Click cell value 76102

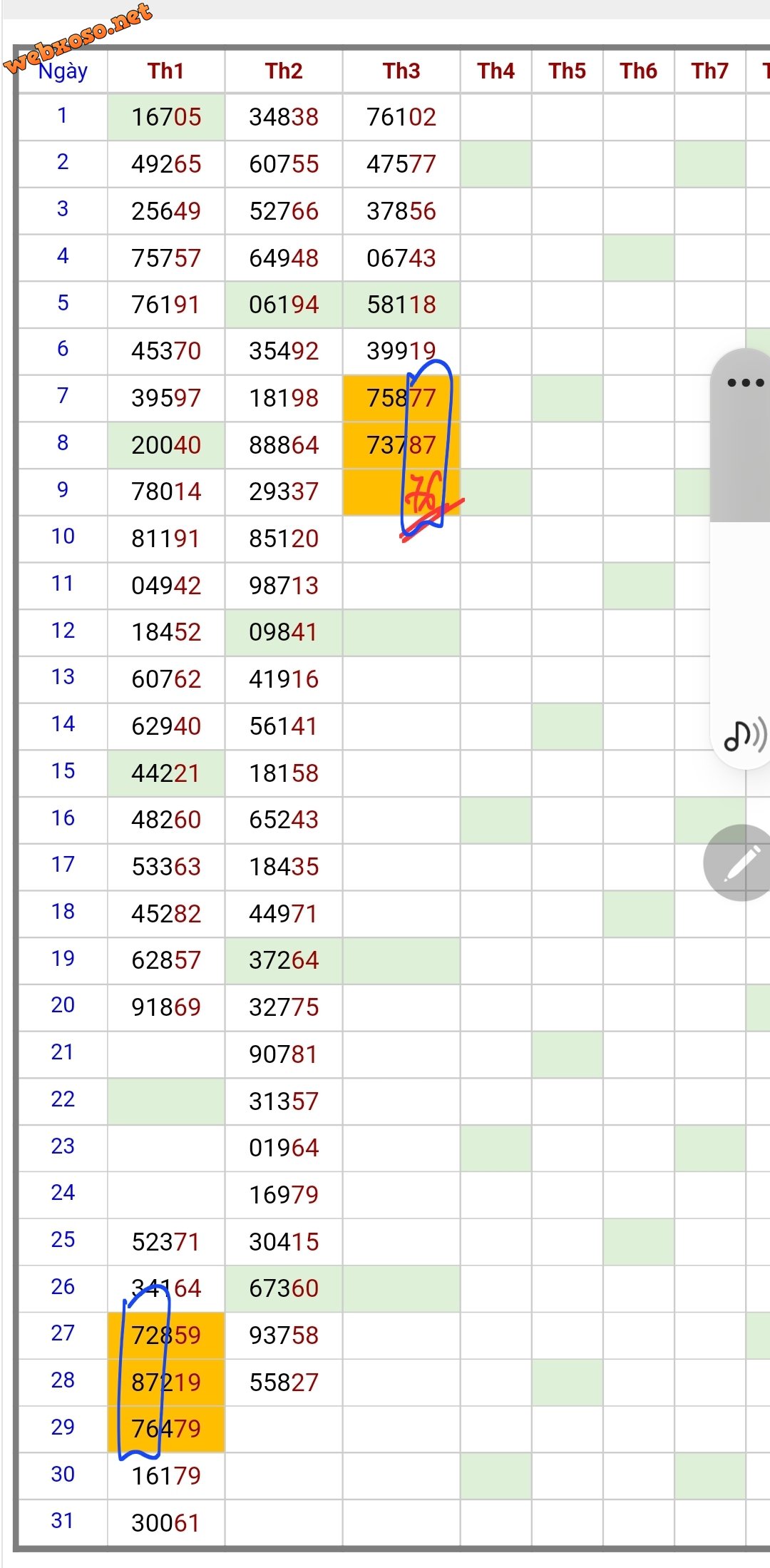(401, 117)
